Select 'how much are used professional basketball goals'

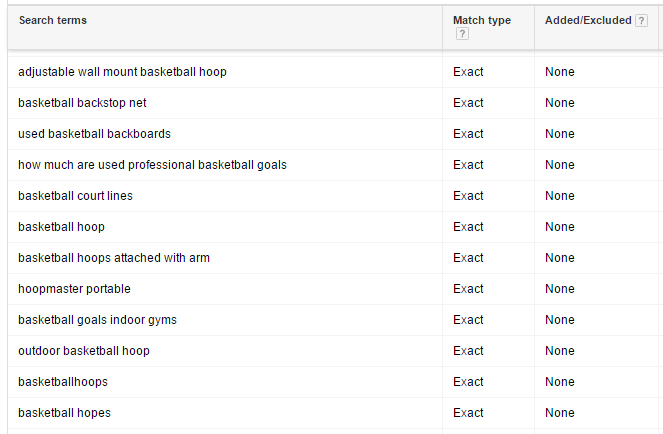click(x=152, y=165)
